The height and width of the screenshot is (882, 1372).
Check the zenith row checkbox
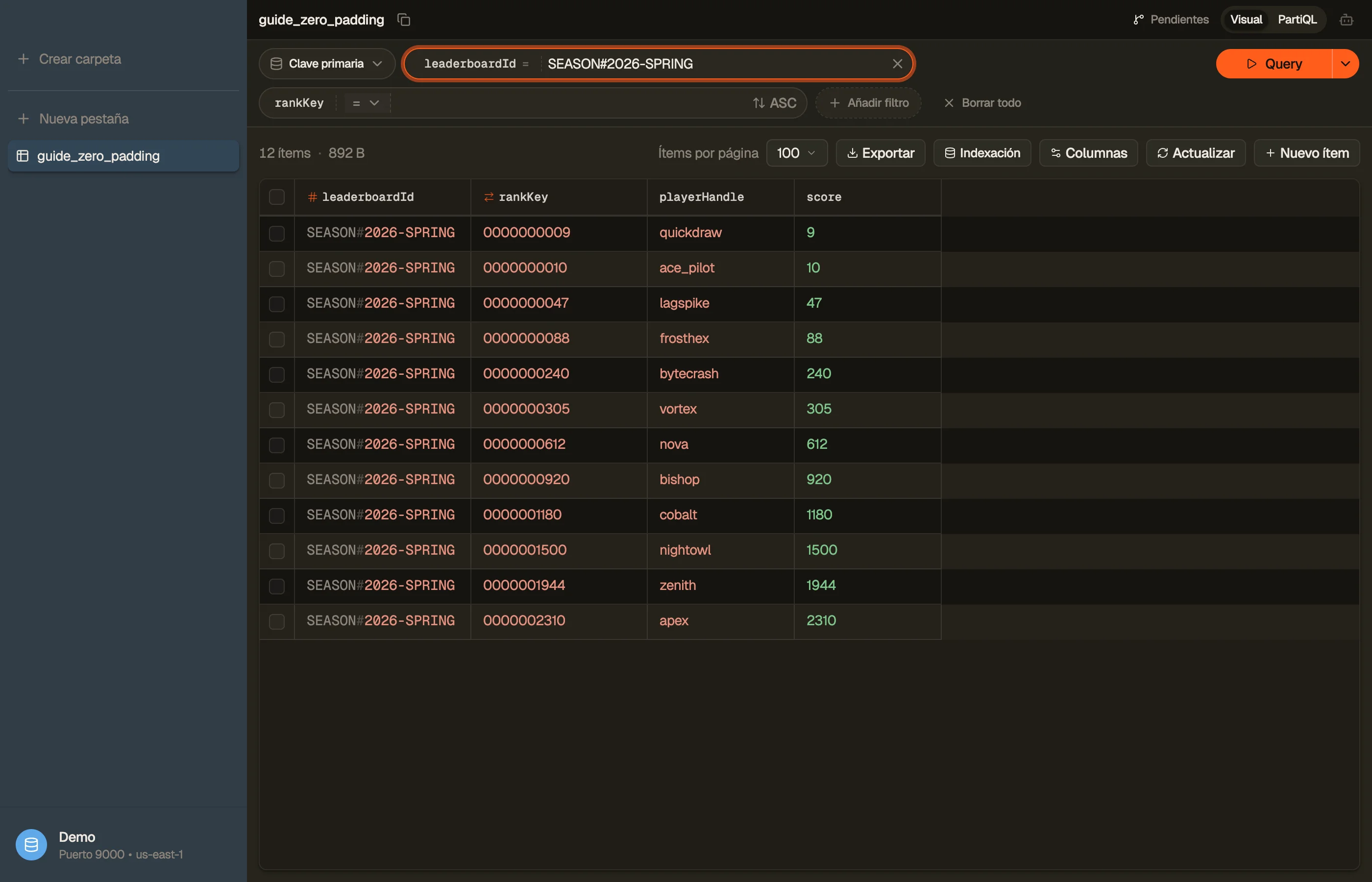[276, 586]
